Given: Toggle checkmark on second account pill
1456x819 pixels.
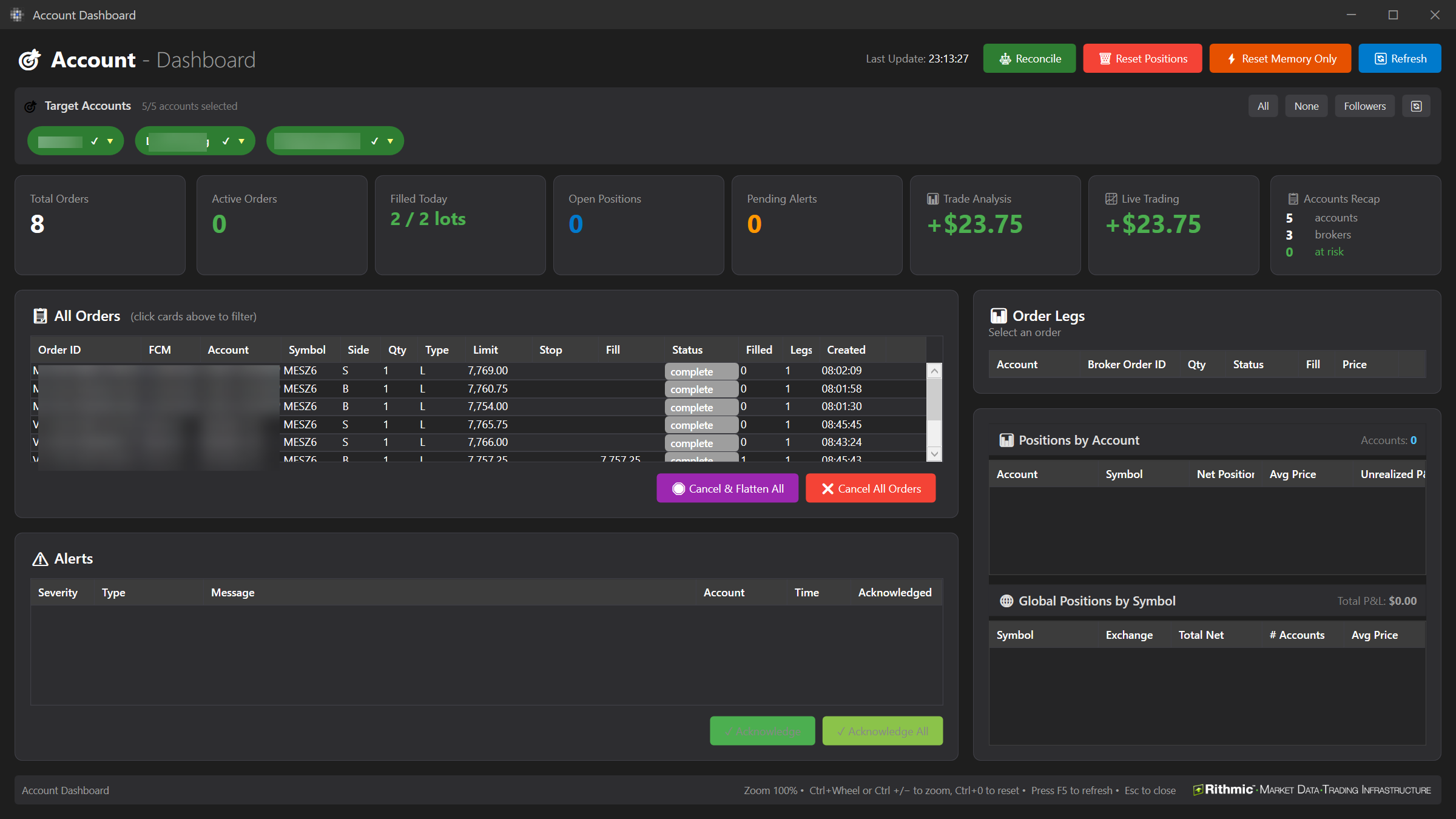Looking at the screenshot, I should click(226, 141).
